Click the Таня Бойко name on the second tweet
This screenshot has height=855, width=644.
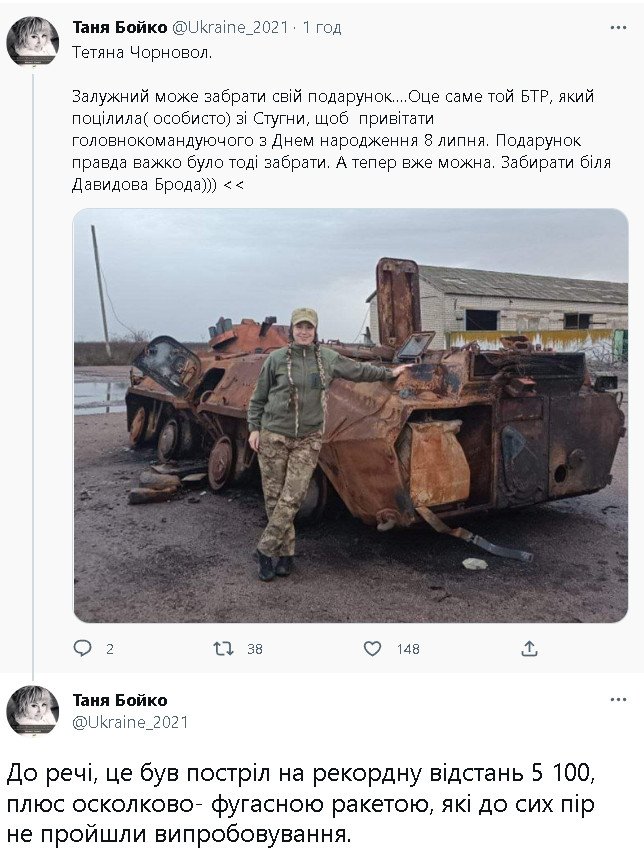(119, 700)
